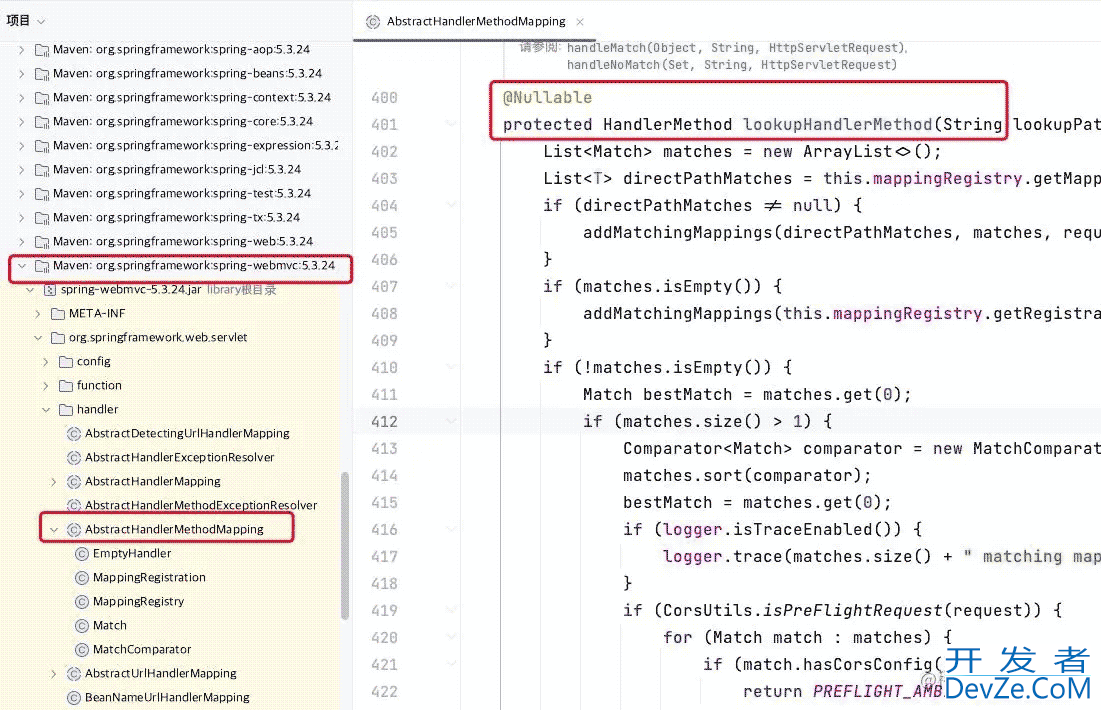Image resolution: width=1101 pixels, height=710 pixels.
Task: Collapse the AbstractHandlerMethodMapping class node
Action: pos(54,530)
